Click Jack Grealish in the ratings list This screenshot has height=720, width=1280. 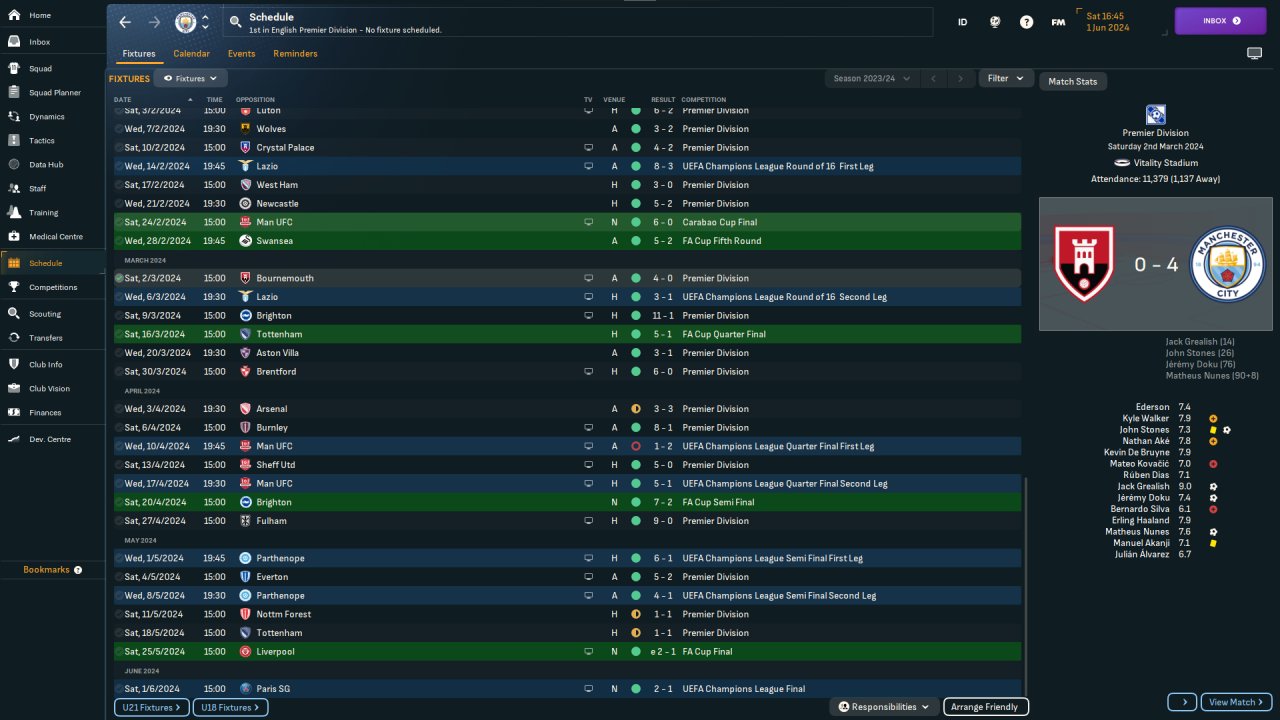click(1143, 486)
